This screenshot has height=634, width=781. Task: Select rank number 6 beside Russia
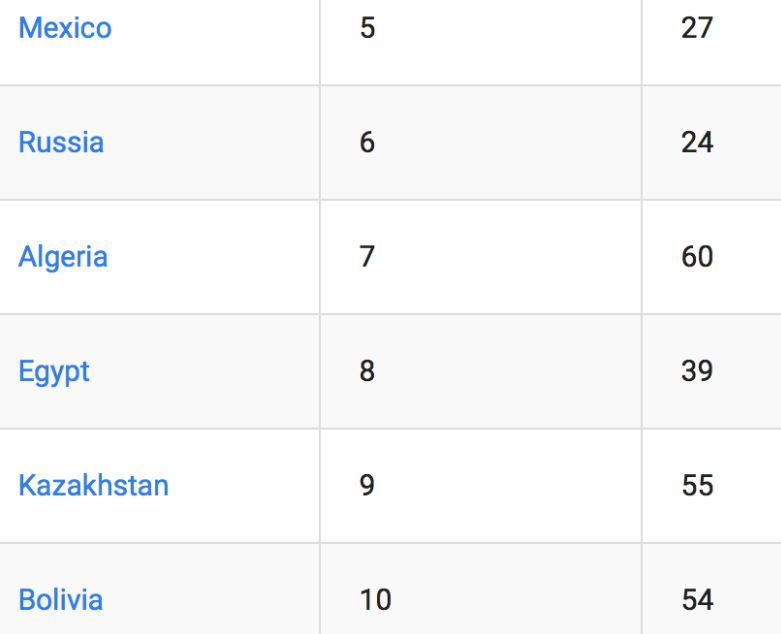367,142
